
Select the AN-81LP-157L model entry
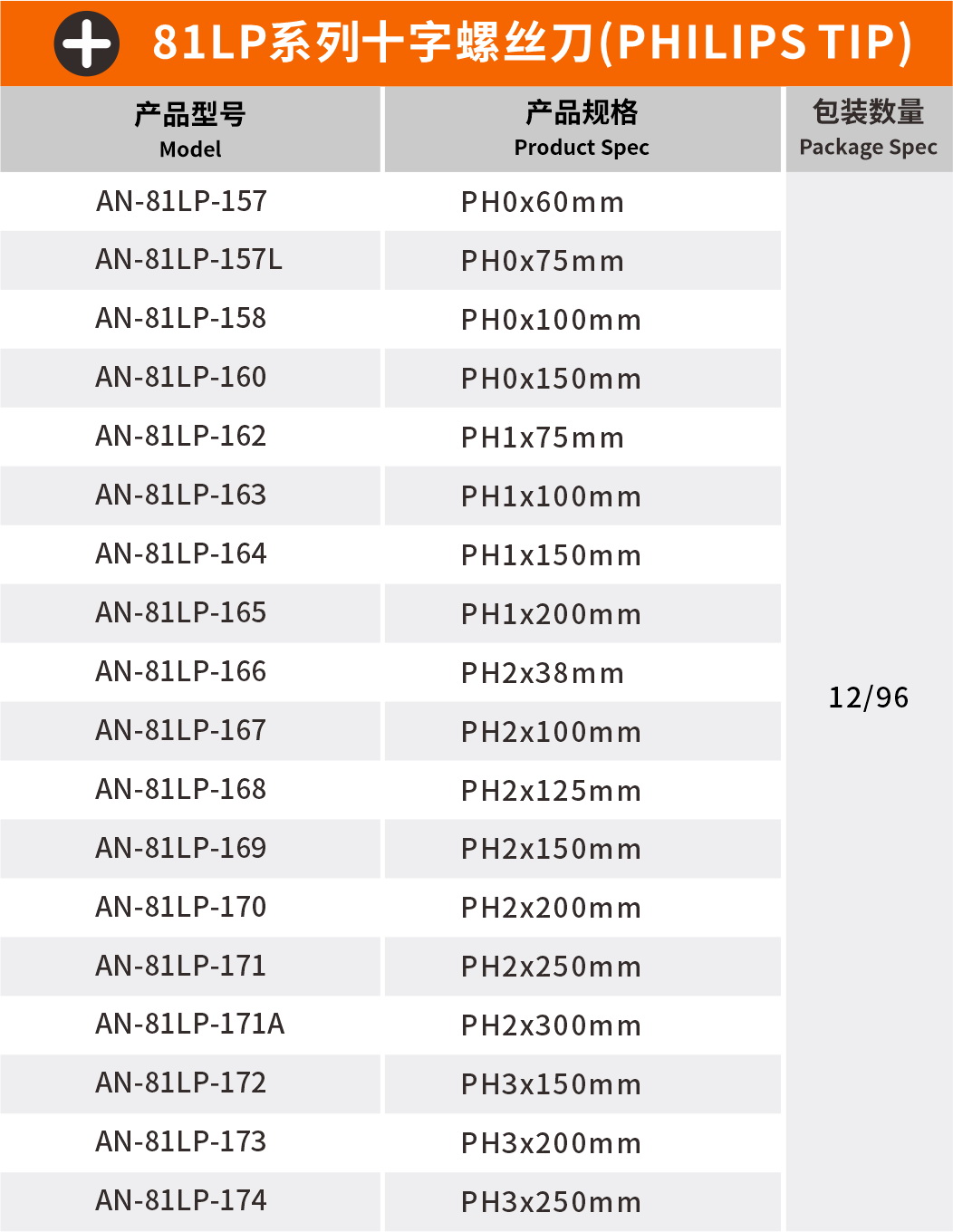pyautogui.click(x=188, y=260)
